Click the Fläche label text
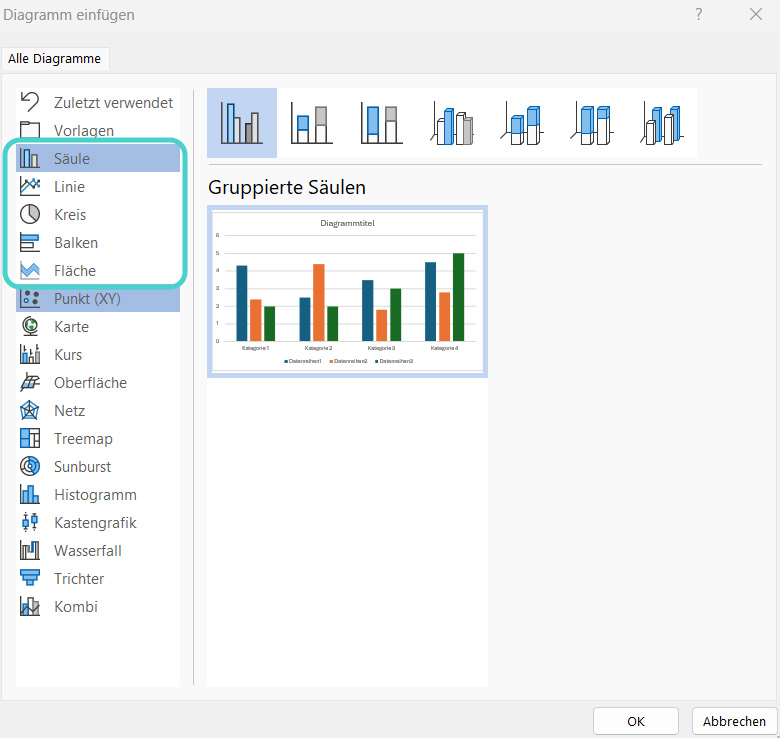 (x=75, y=271)
